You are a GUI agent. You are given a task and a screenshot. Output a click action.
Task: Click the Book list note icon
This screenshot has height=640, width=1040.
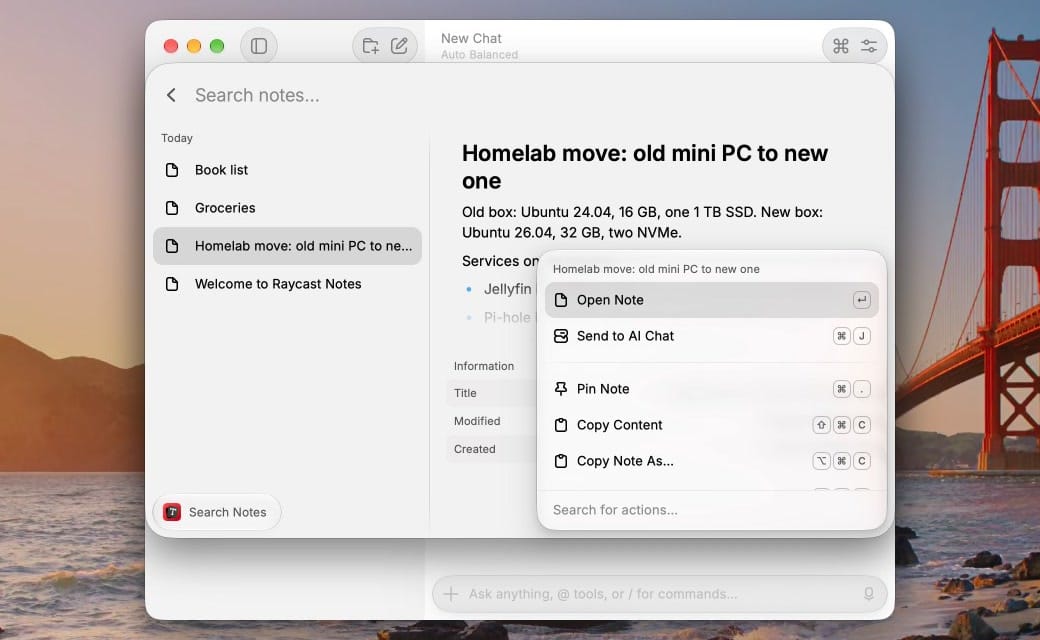tap(172, 170)
